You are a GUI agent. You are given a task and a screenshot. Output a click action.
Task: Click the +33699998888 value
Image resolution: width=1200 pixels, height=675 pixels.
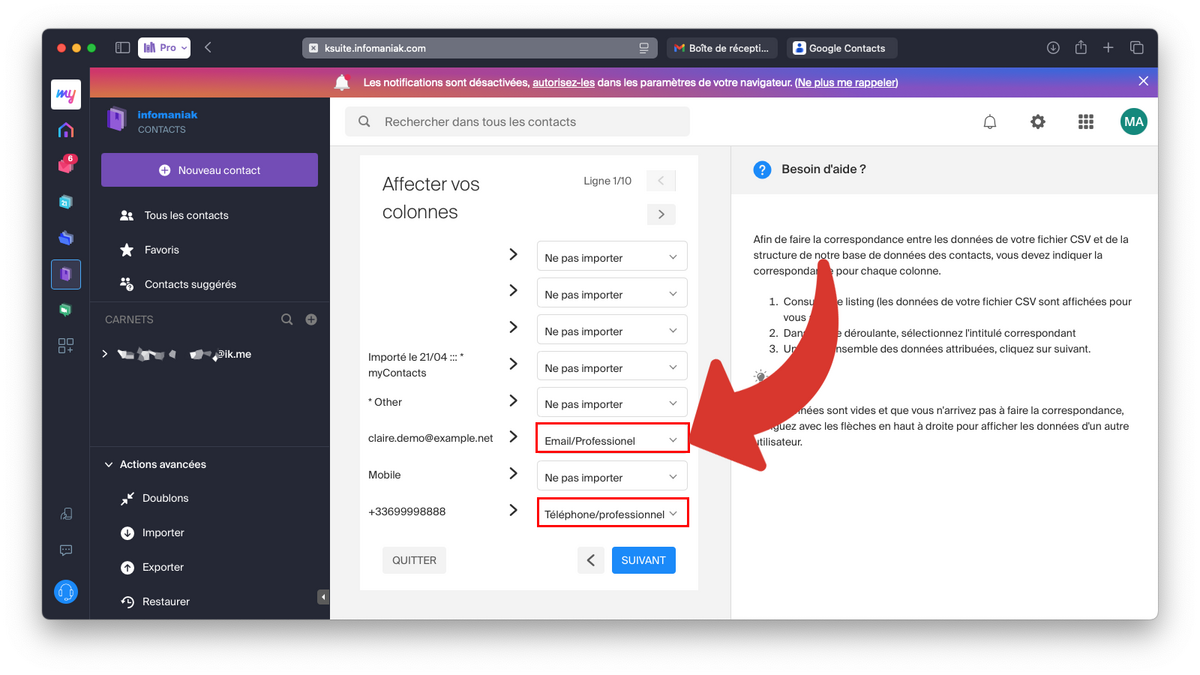point(407,511)
